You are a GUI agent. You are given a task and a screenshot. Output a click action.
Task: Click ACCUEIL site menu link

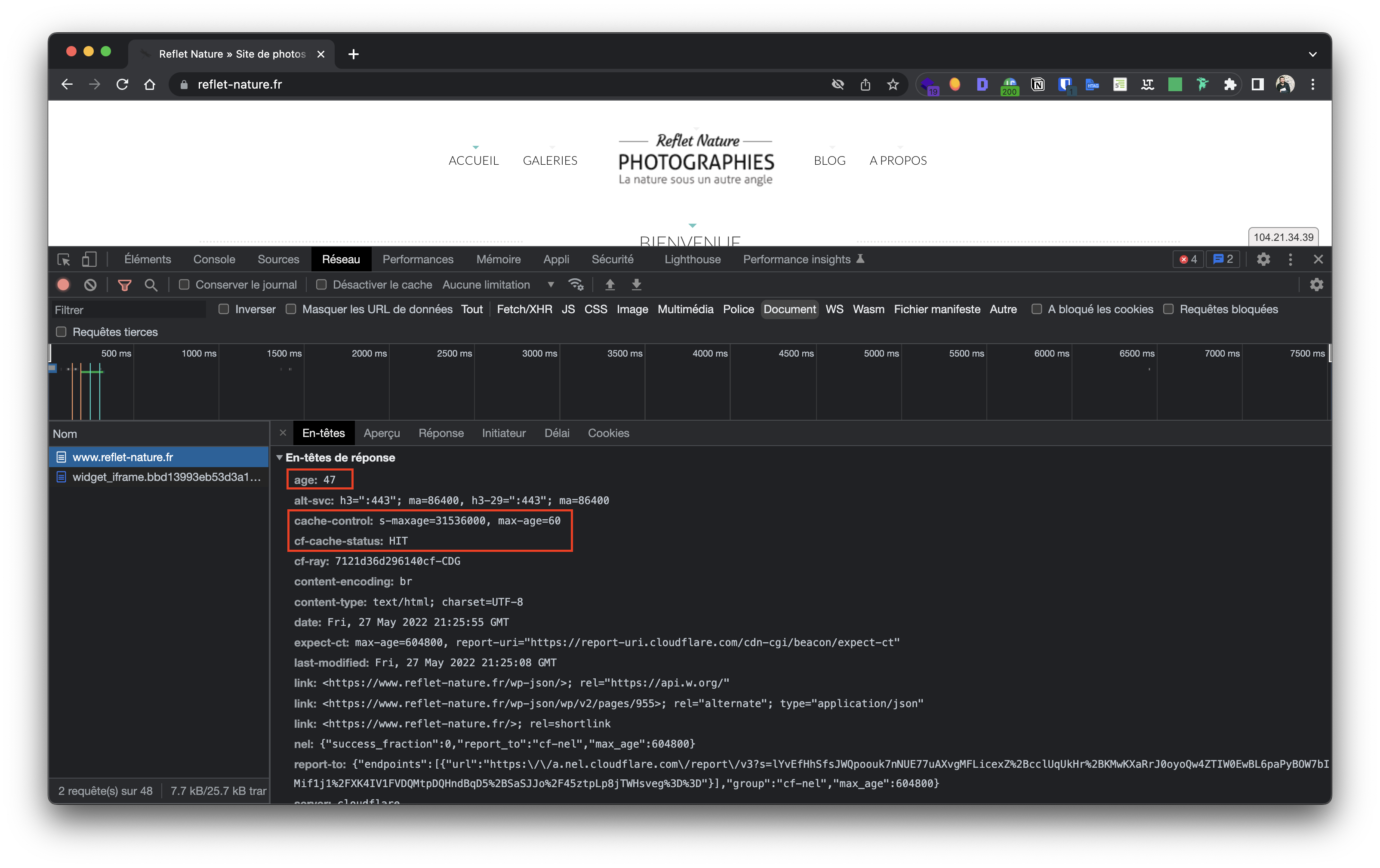[473, 160]
